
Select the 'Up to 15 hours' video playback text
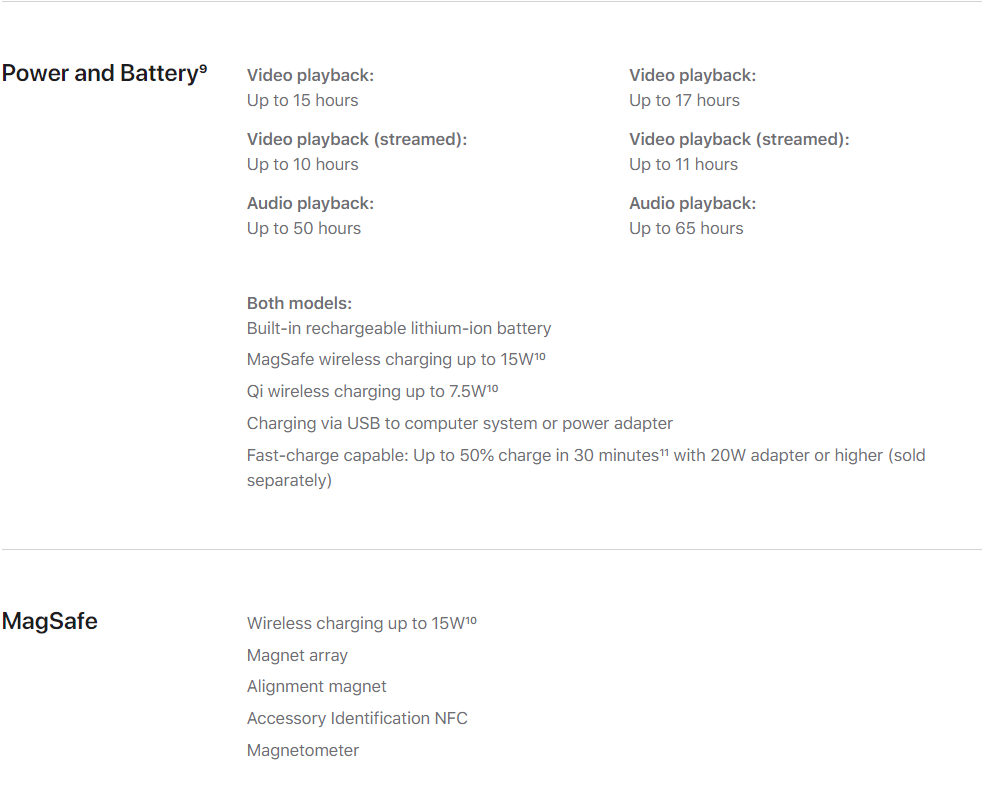click(x=302, y=100)
